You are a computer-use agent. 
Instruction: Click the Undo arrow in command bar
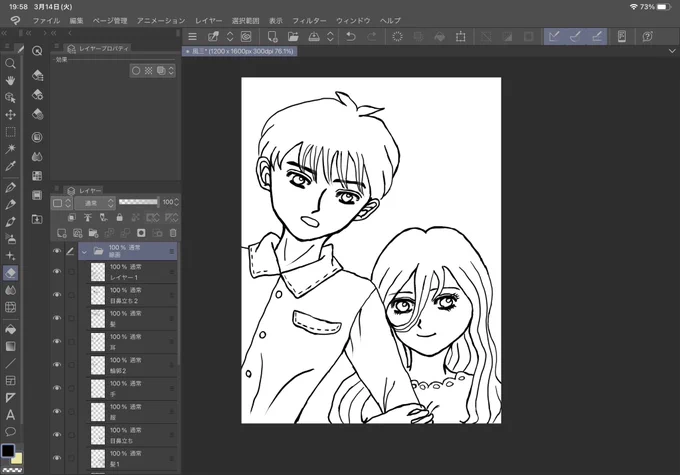[351, 37]
